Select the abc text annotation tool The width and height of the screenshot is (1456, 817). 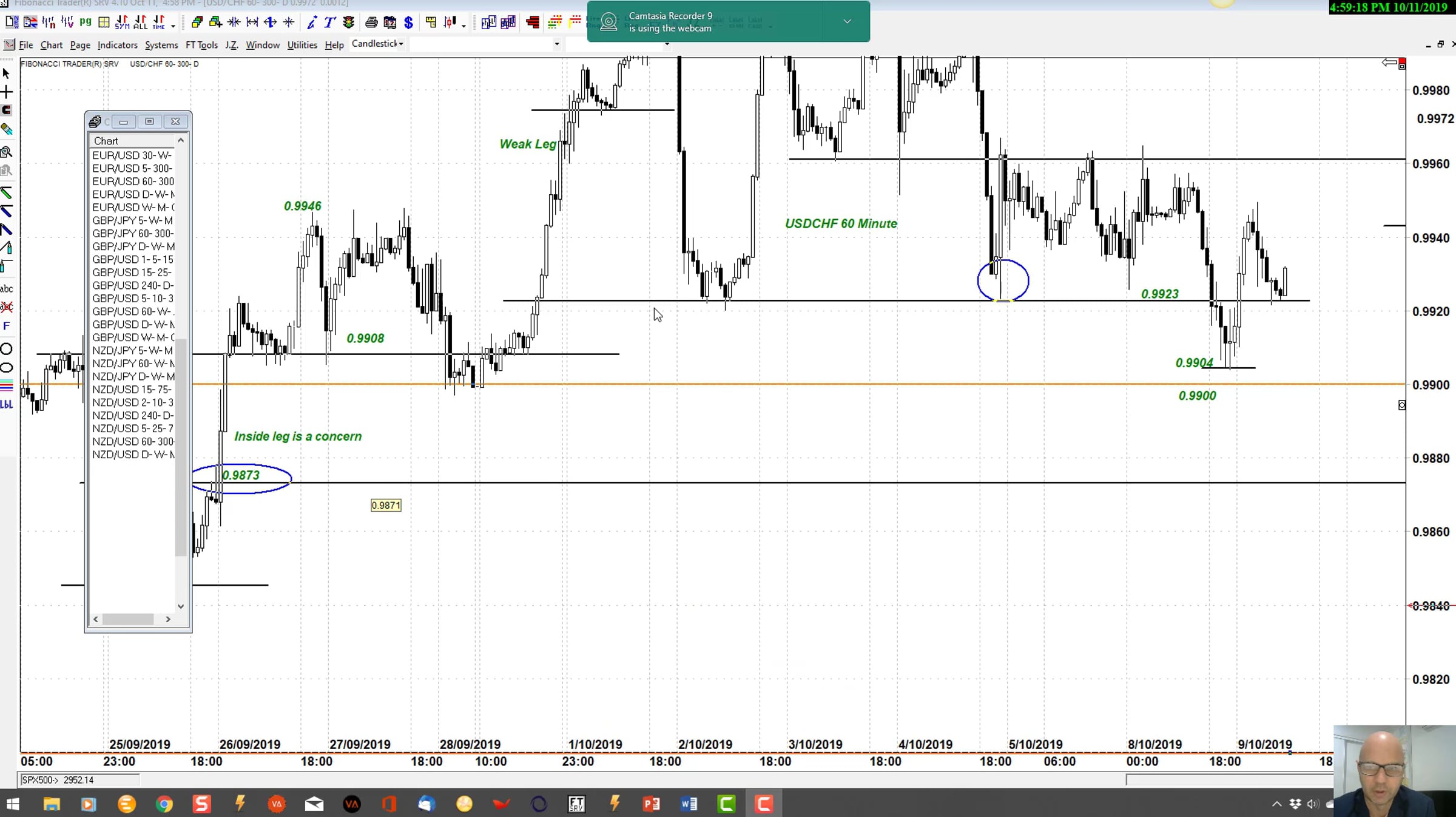tap(7, 289)
